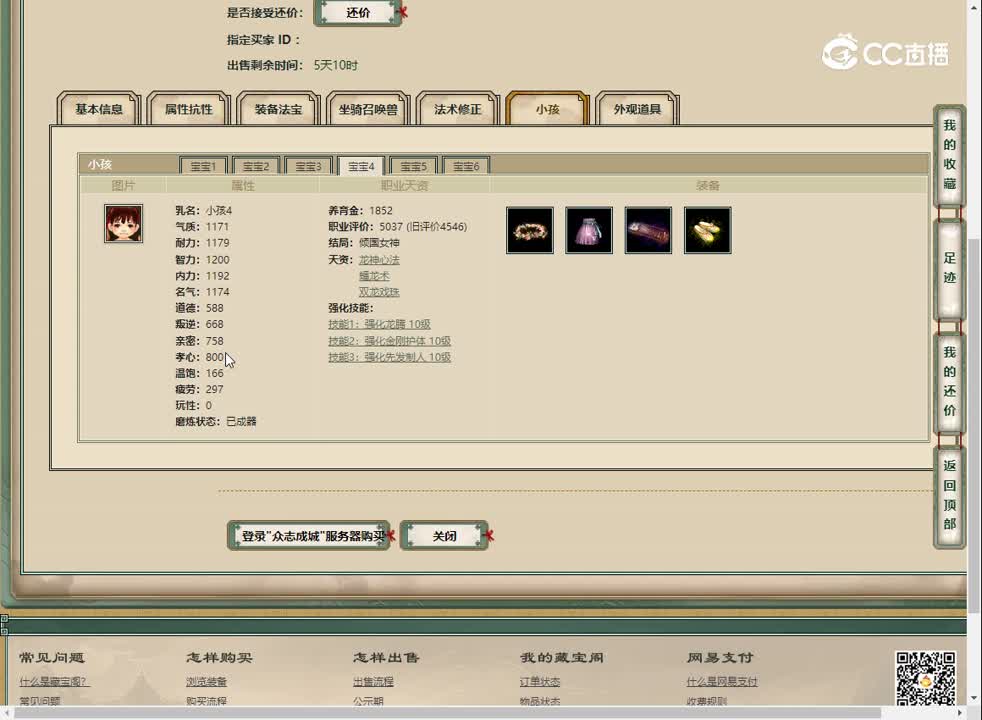Image resolution: width=982 pixels, height=720 pixels.
Task: Scan the QR code image
Action: tap(926, 678)
